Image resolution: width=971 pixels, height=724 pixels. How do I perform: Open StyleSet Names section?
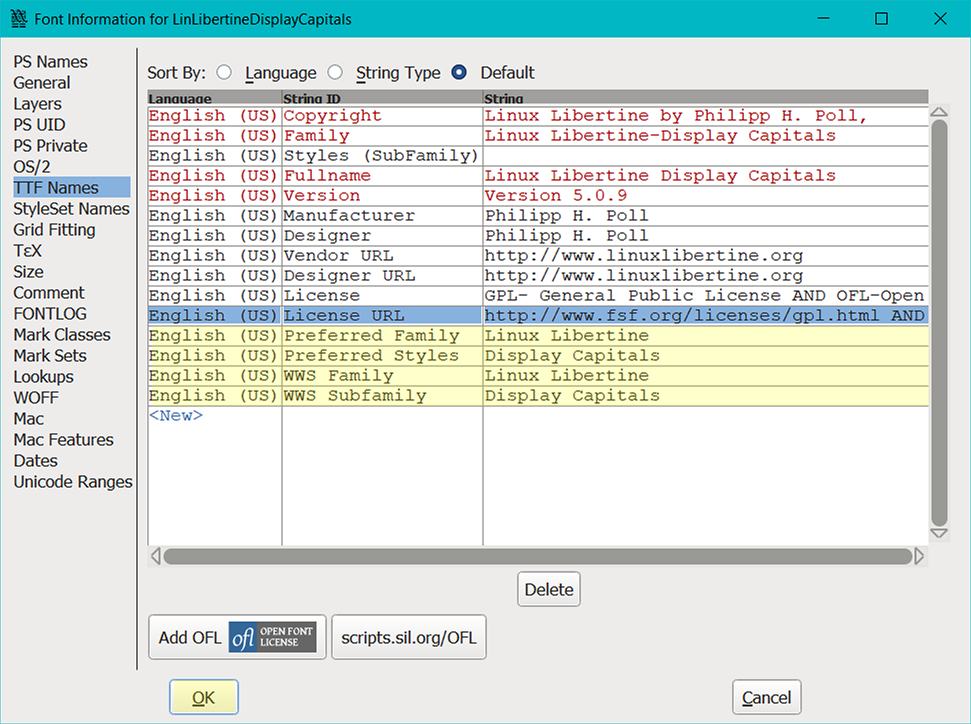(x=71, y=209)
